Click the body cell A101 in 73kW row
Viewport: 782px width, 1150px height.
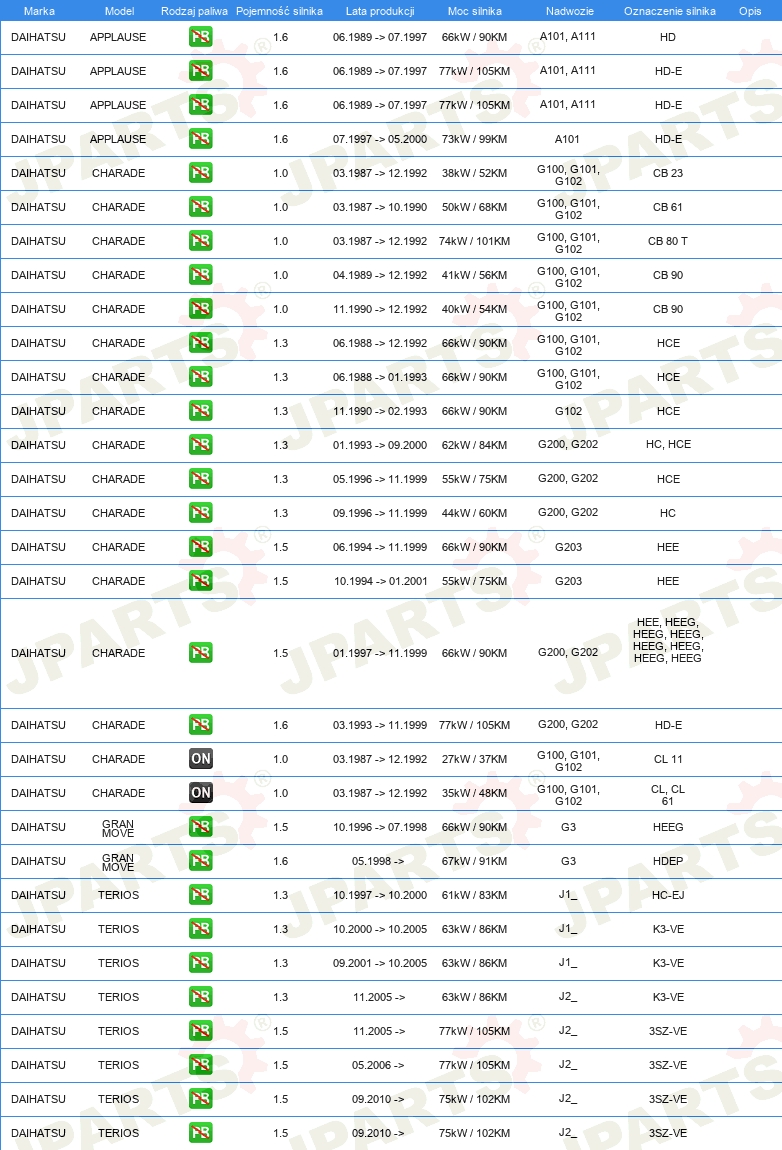point(567,139)
